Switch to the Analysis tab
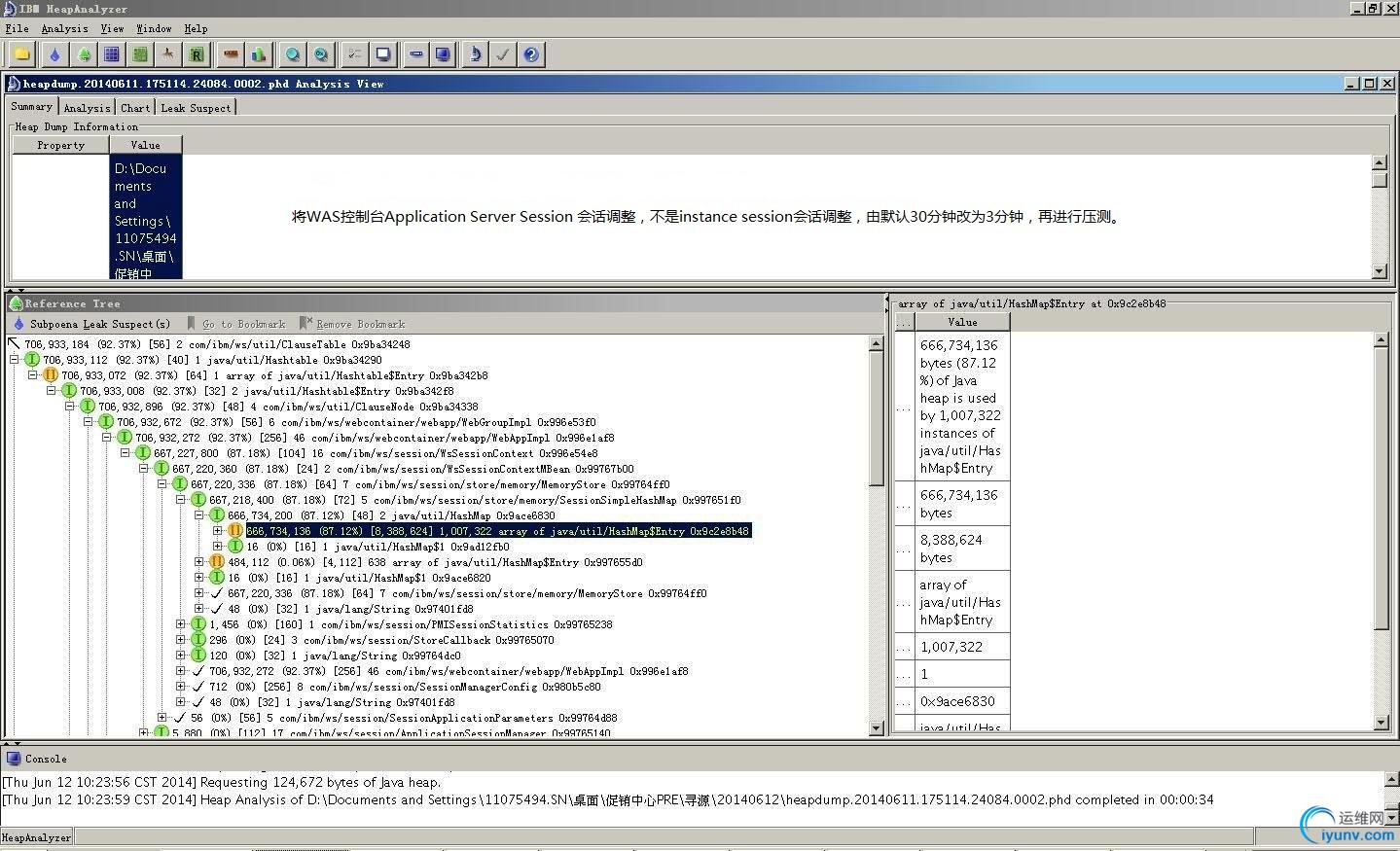The height and width of the screenshot is (851, 1400). (x=87, y=108)
